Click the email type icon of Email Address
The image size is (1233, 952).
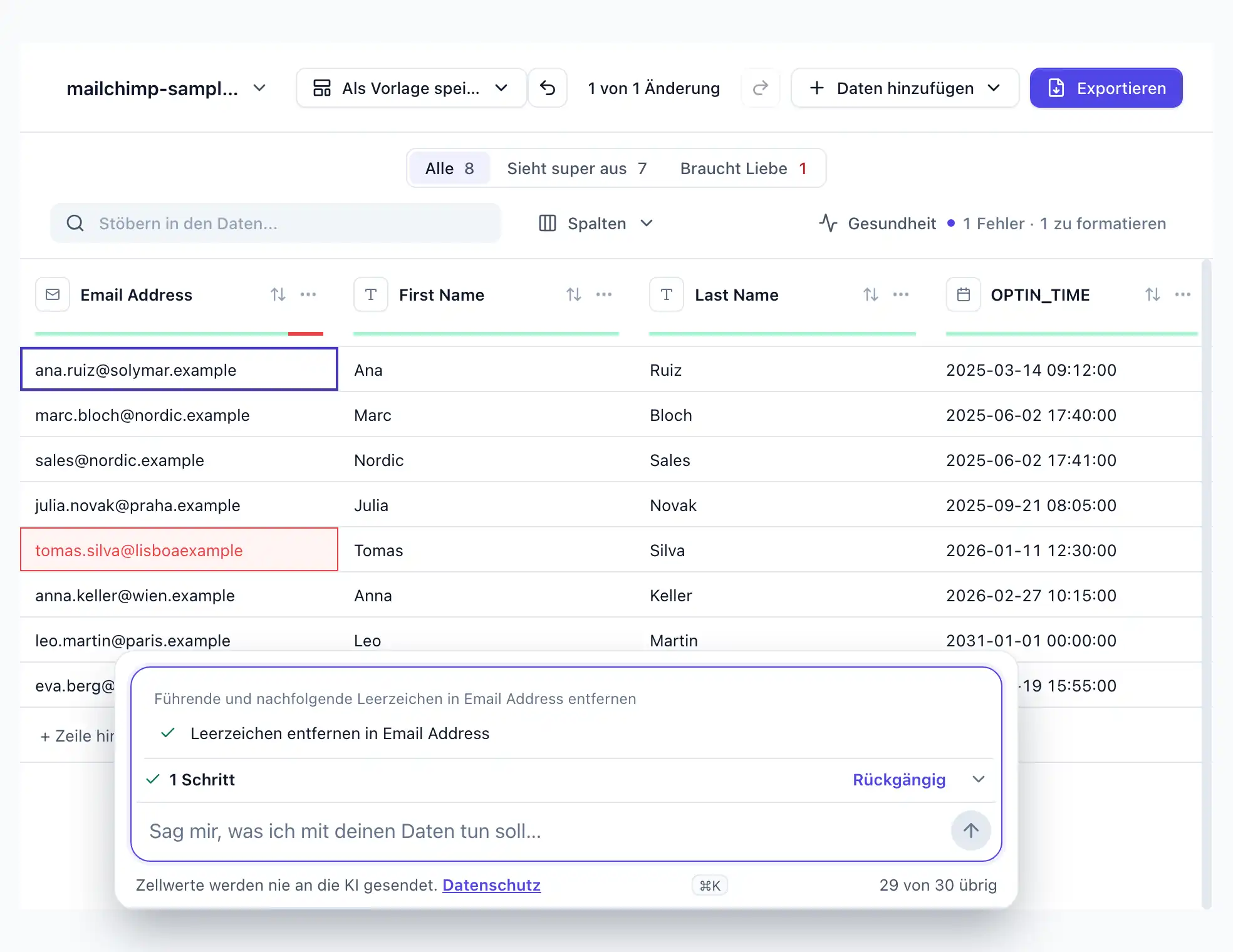pos(53,294)
